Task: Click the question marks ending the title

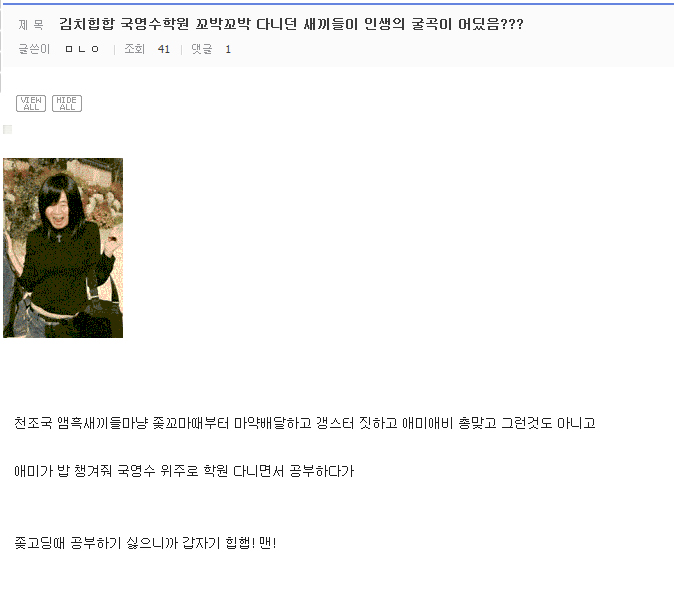Action: (512, 24)
